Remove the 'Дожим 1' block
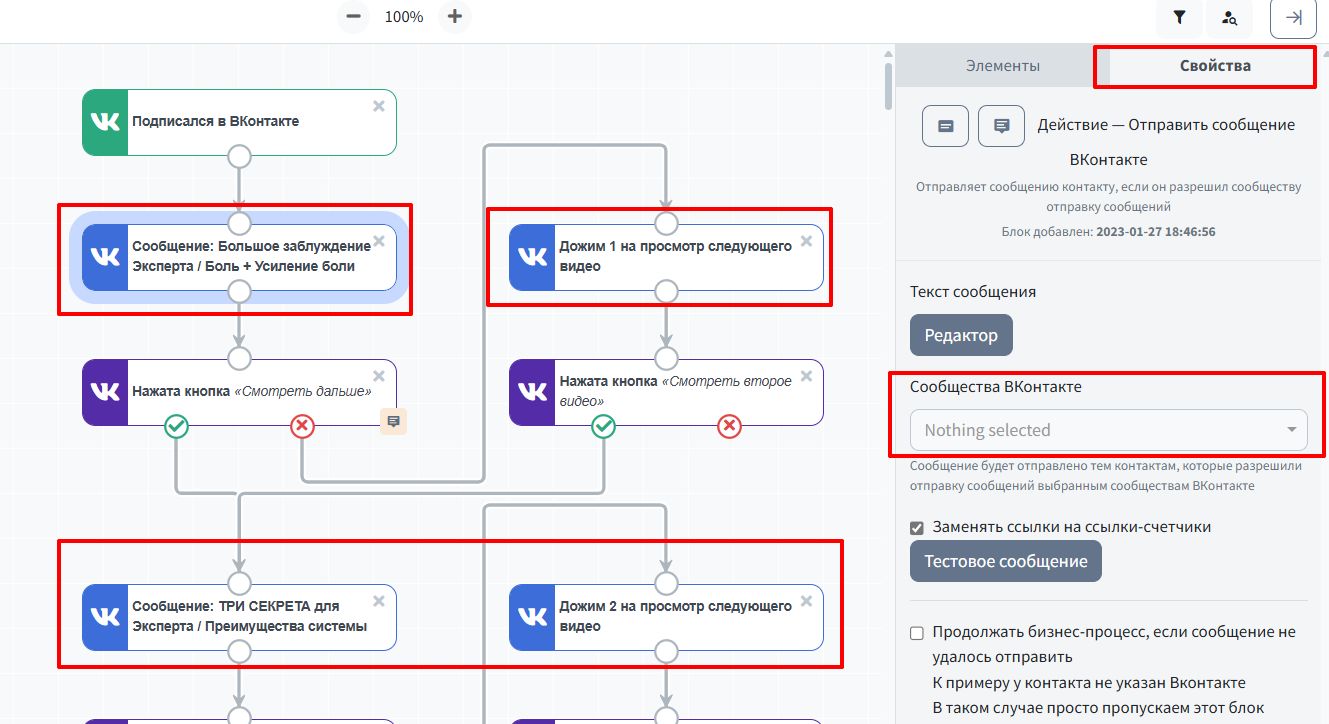This screenshot has height=724, width=1329. pos(806,241)
